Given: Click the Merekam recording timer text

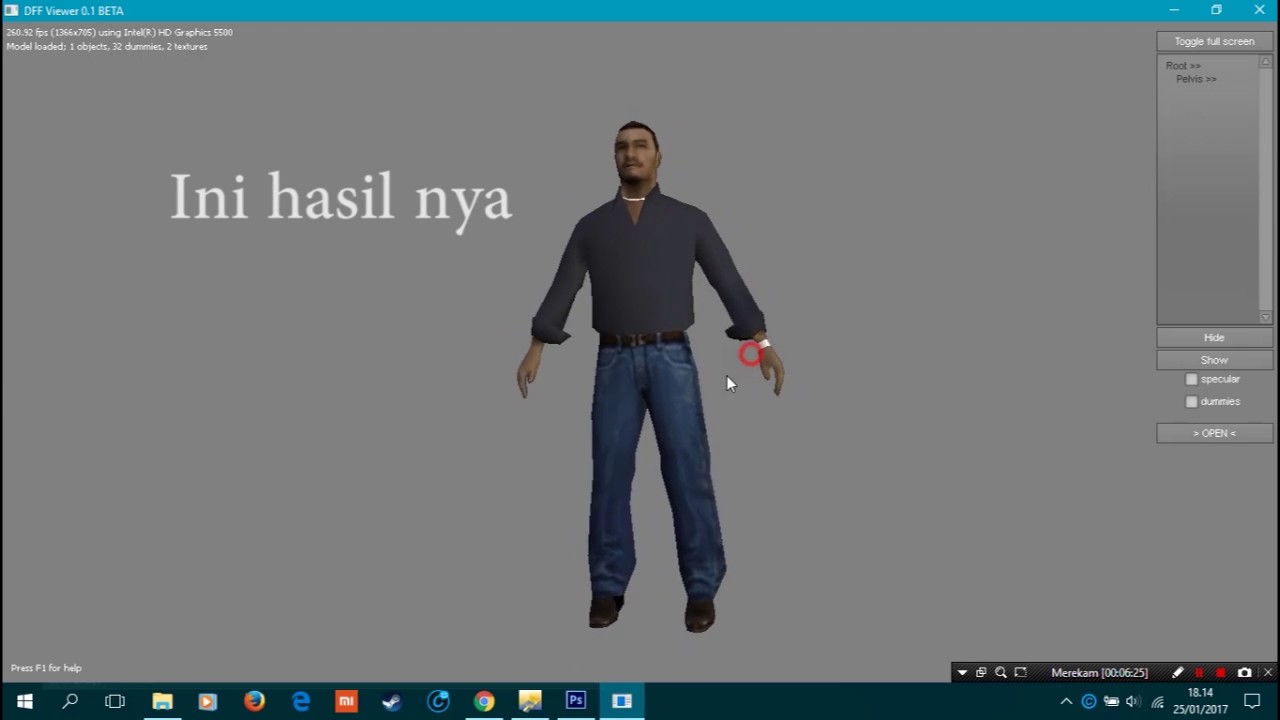Looking at the screenshot, I should pyautogui.click(x=1099, y=673).
